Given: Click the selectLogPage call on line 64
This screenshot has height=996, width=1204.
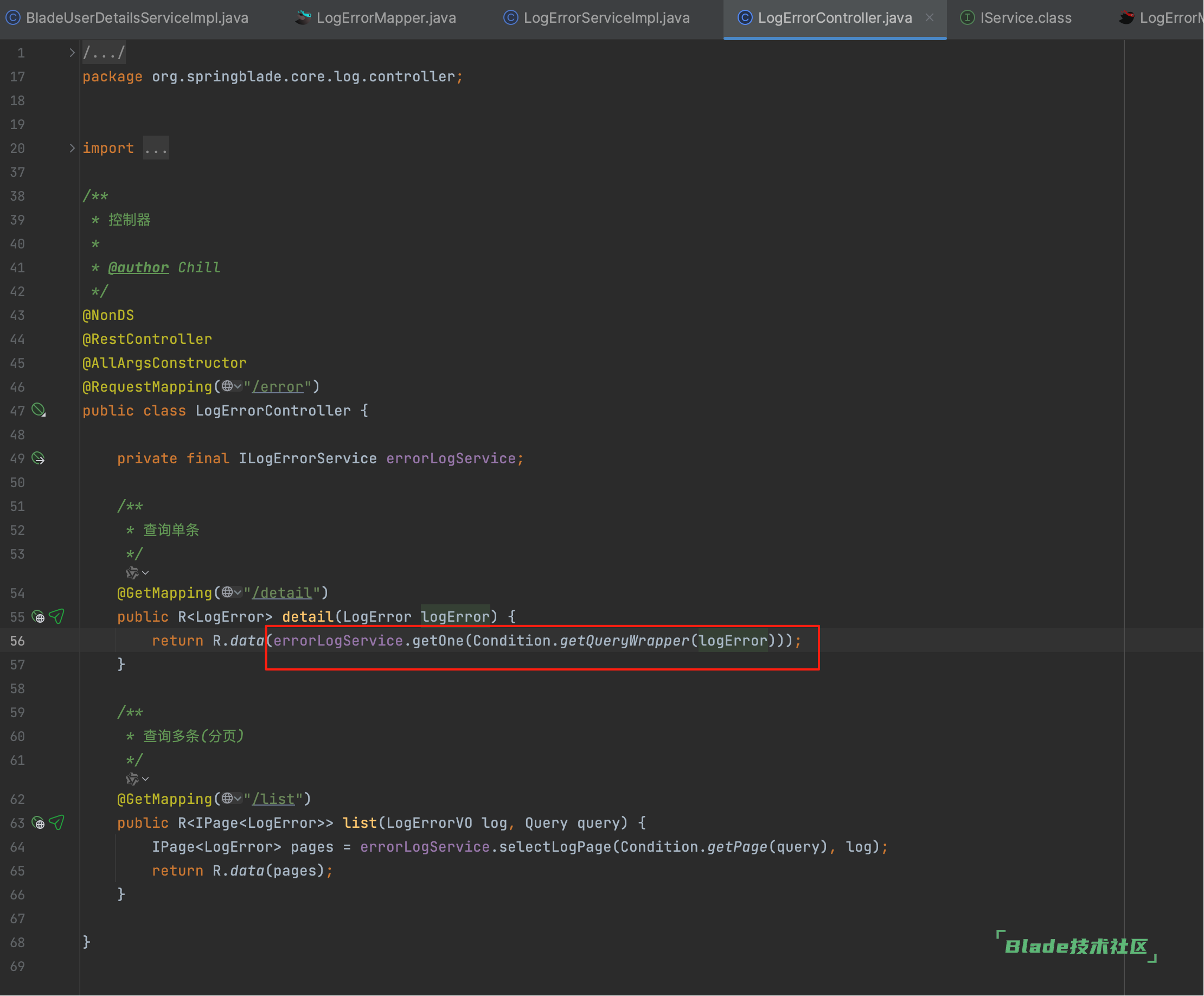Looking at the screenshot, I should pos(555,847).
